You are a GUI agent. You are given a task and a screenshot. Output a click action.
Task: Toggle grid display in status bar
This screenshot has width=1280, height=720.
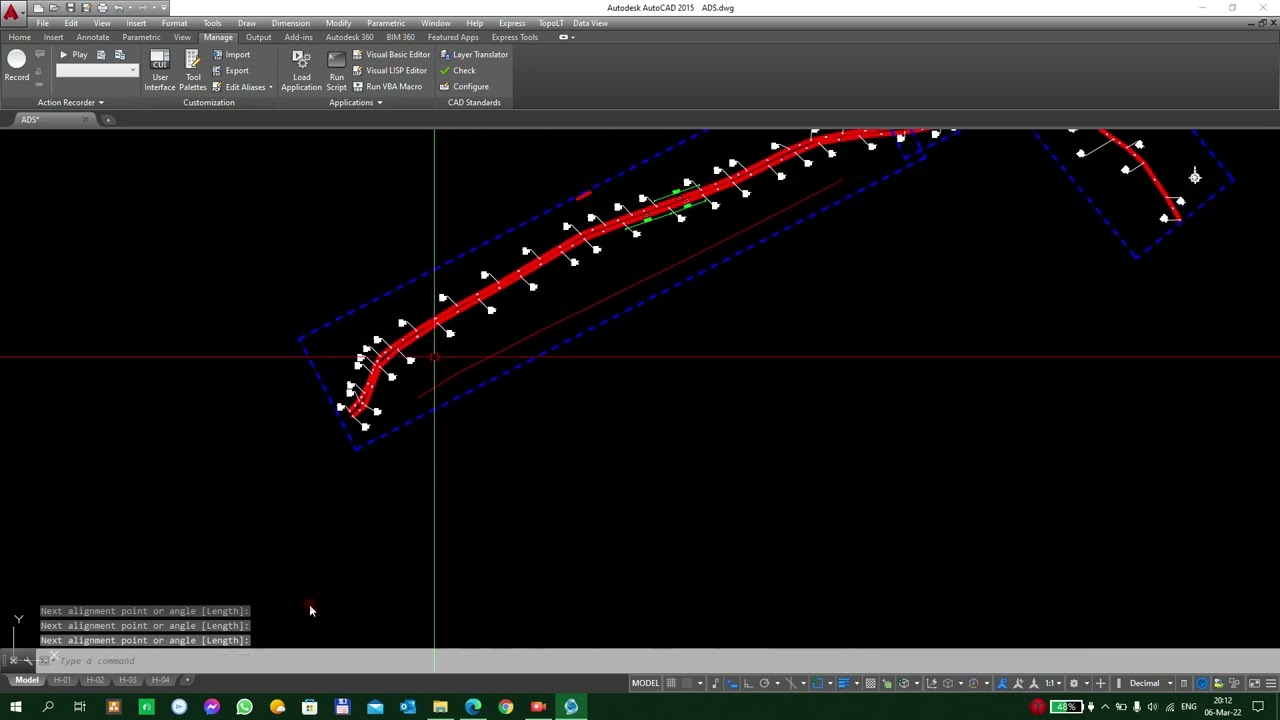click(671, 684)
